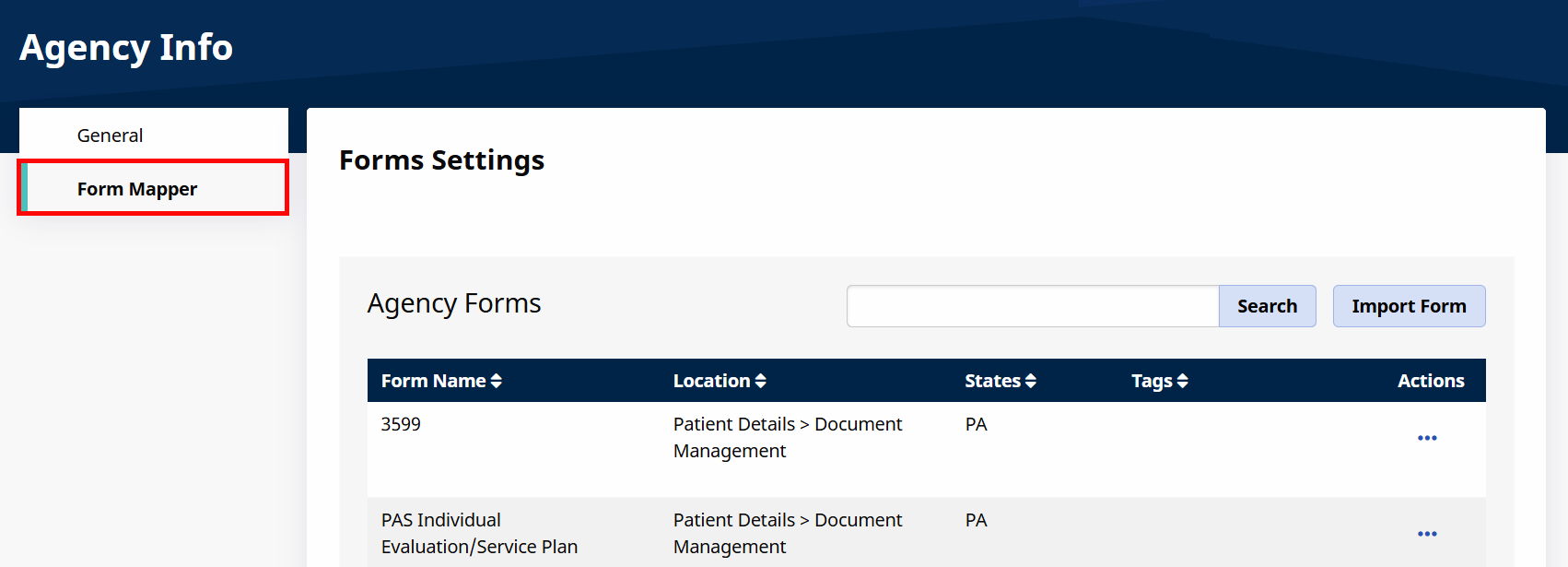This screenshot has width=1568, height=567.
Task: Click the Location cell of the 3599 row
Action: pyautogui.click(x=788, y=437)
